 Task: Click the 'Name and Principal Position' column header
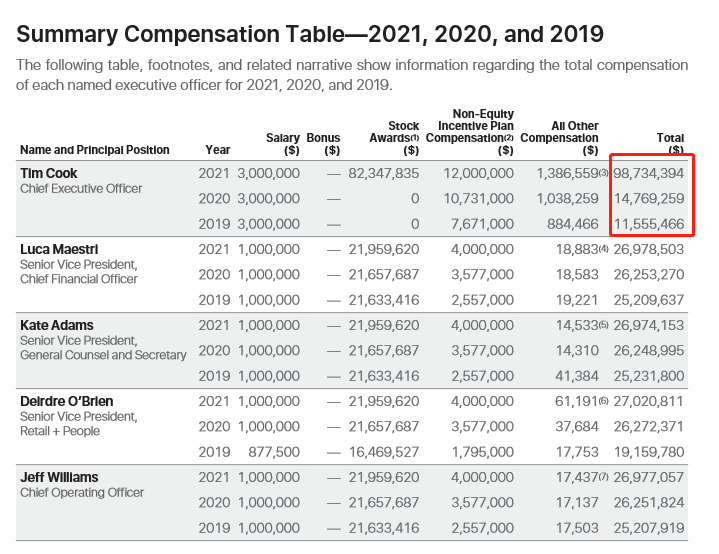tap(94, 150)
